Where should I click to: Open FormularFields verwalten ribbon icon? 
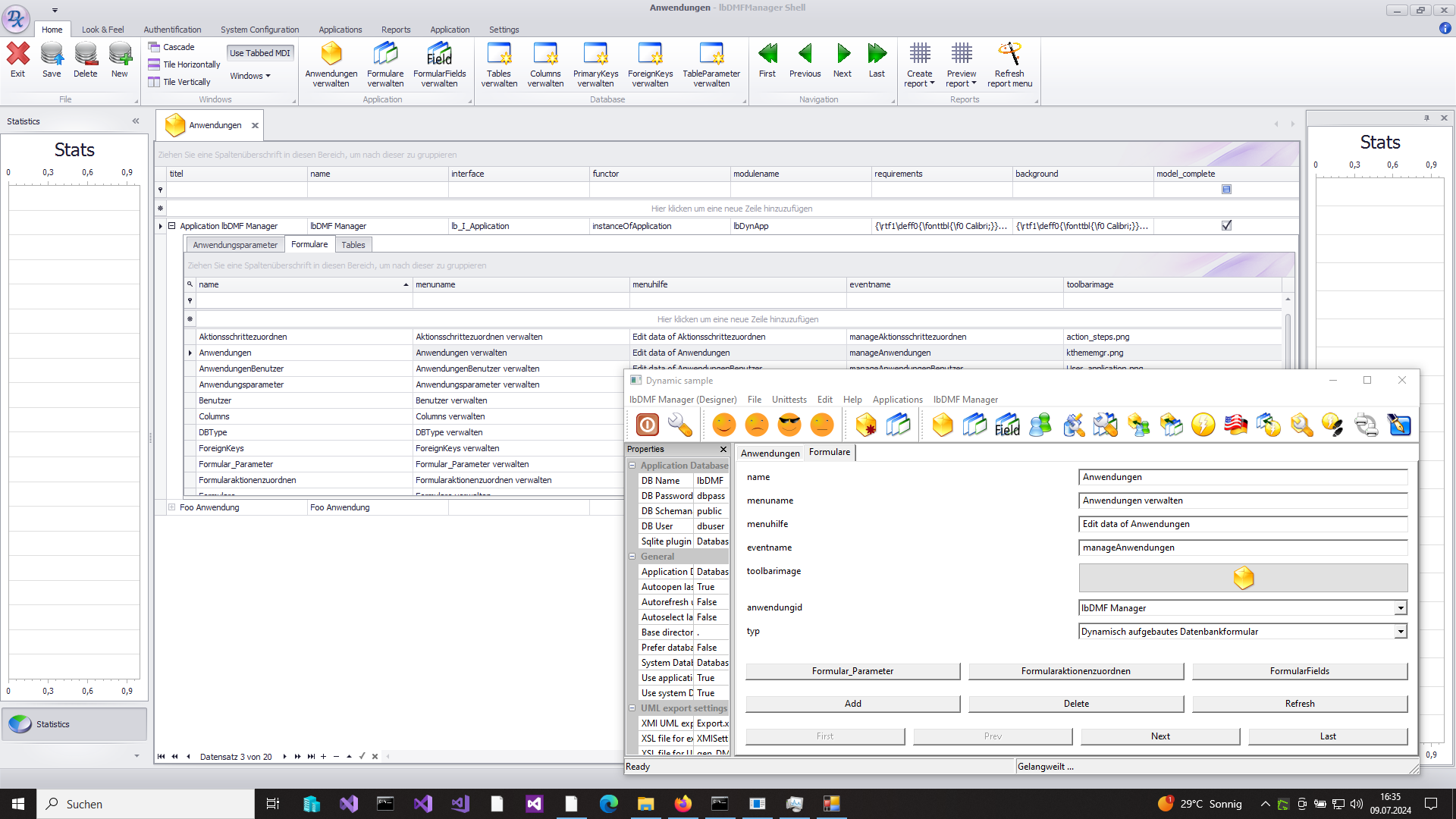coord(439,55)
